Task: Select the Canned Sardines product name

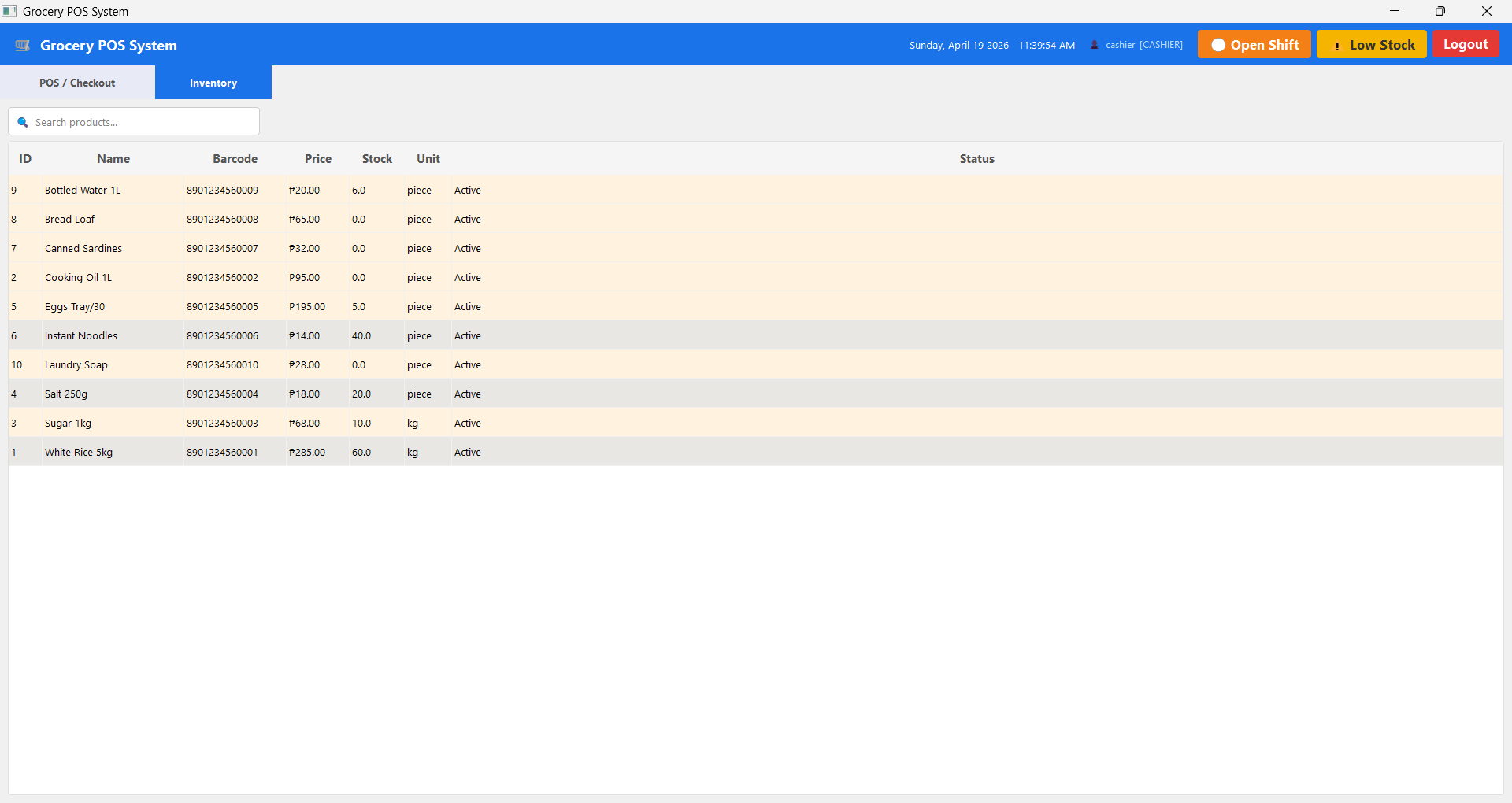Action: tap(83, 249)
